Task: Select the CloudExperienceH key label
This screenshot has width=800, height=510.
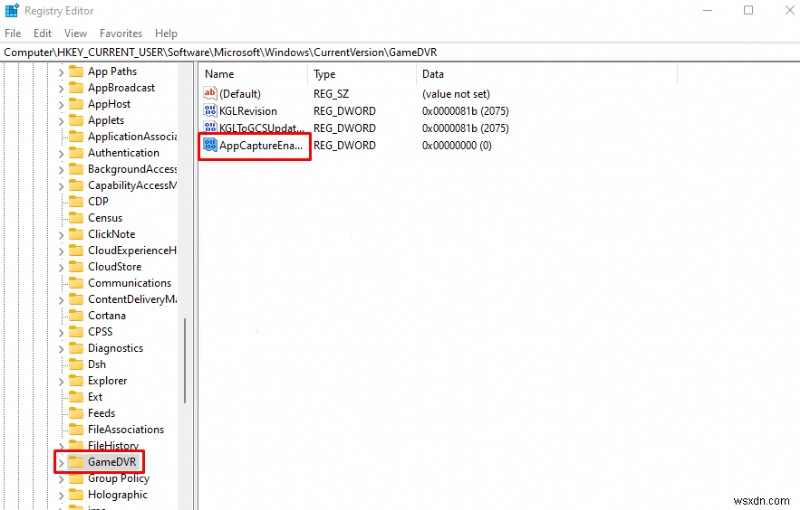Action: [132, 250]
